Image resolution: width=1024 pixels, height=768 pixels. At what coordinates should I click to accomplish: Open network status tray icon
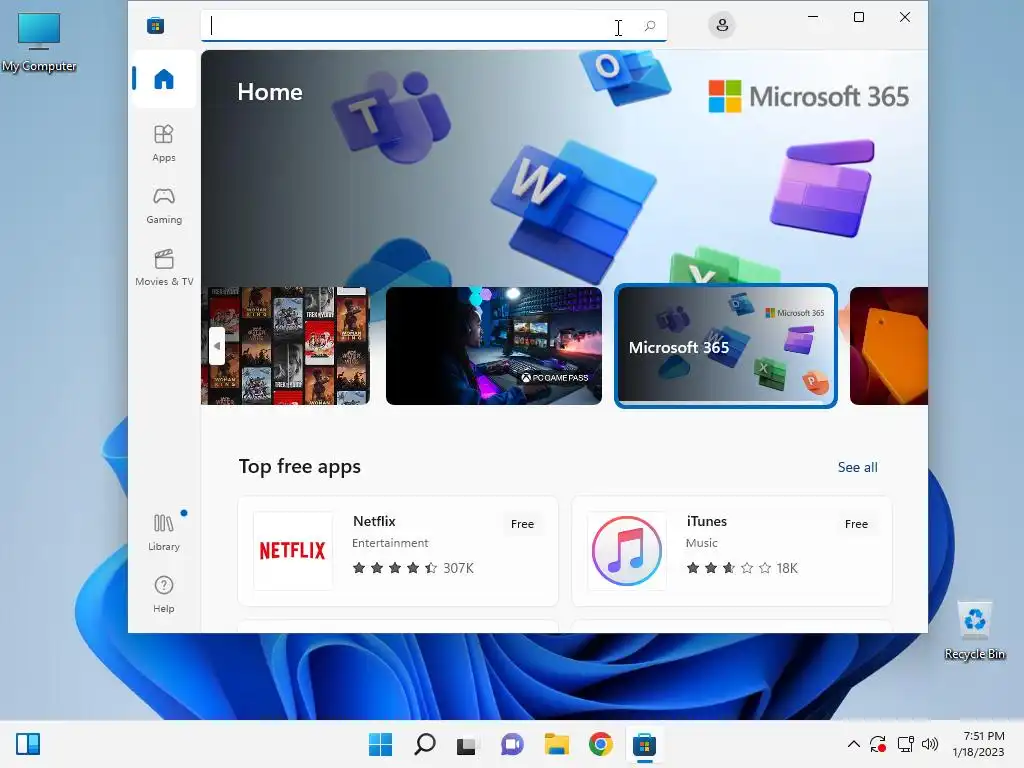[x=905, y=744]
